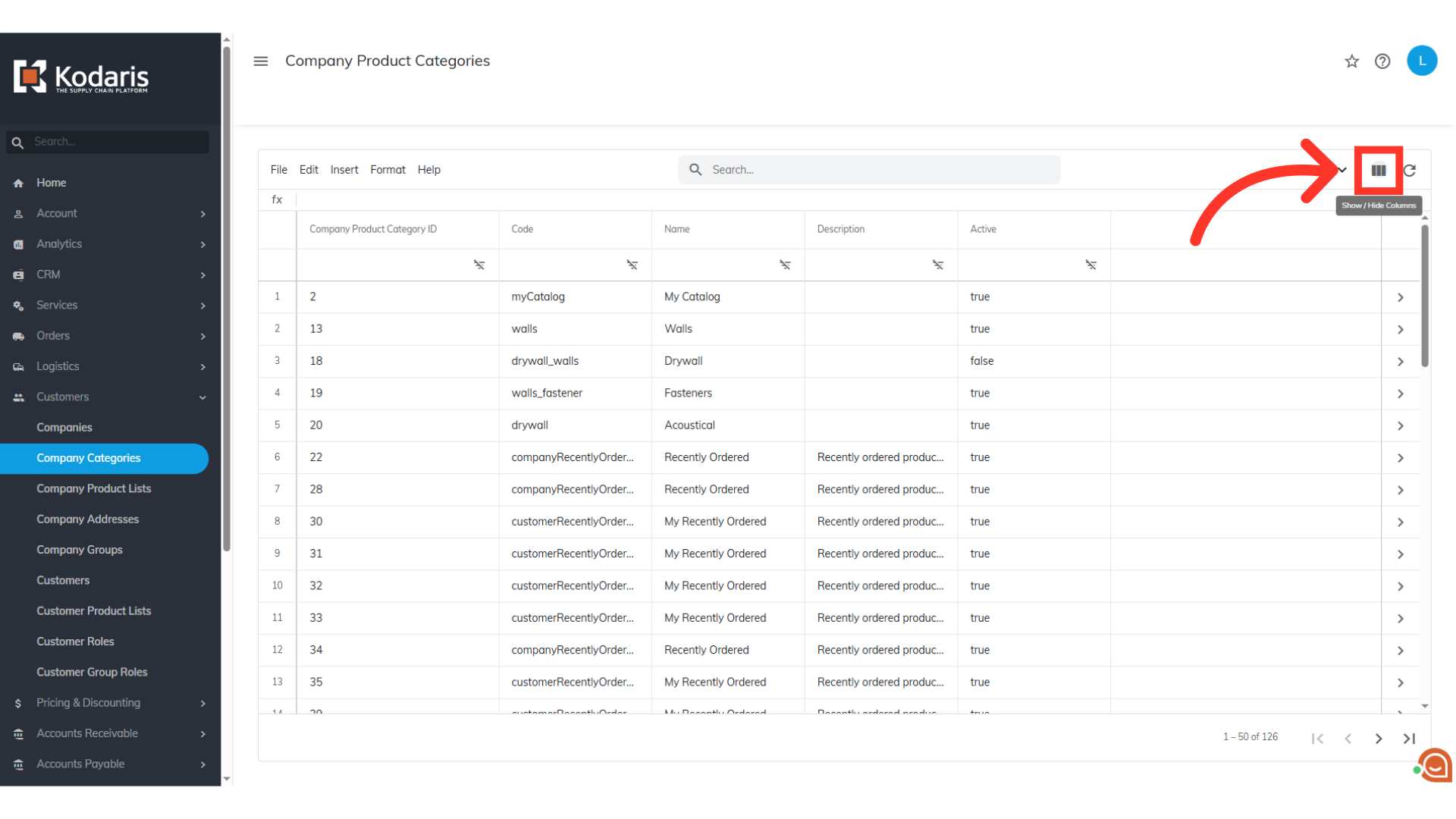The width and height of the screenshot is (1456, 819).
Task: Open the File menu
Action: [278, 170]
